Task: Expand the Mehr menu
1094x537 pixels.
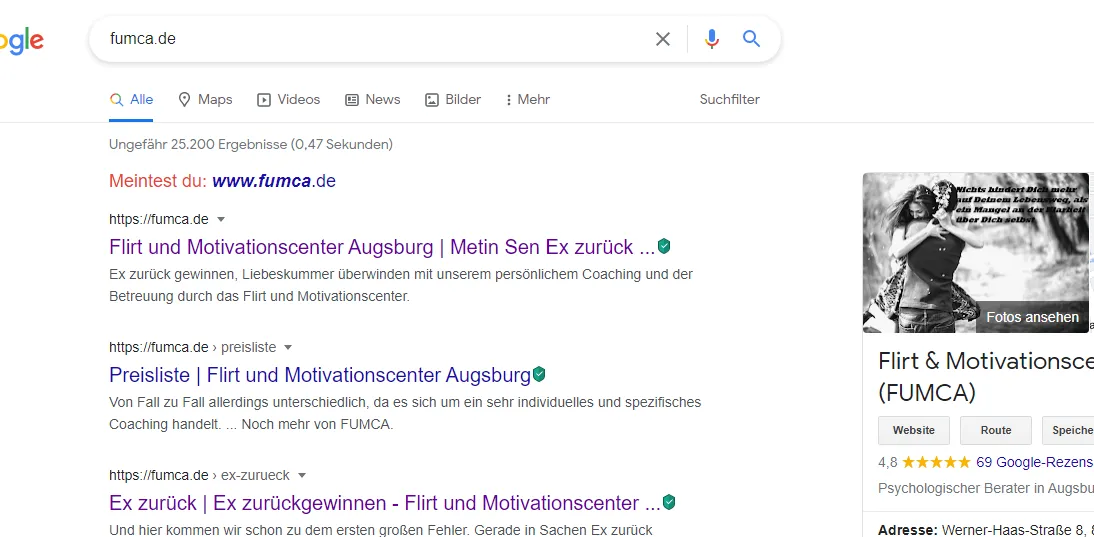Action: 527,100
